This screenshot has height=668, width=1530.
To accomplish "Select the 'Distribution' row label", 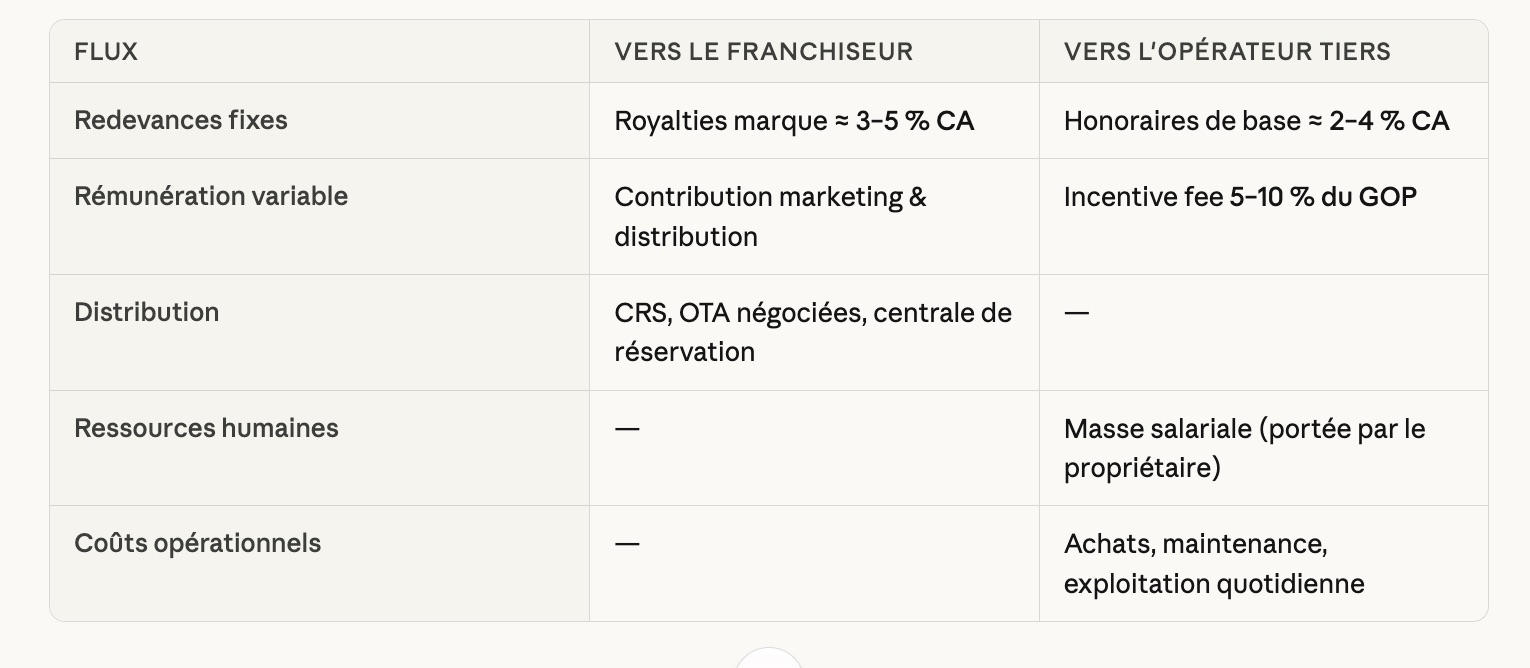I will click(x=146, y=312).
